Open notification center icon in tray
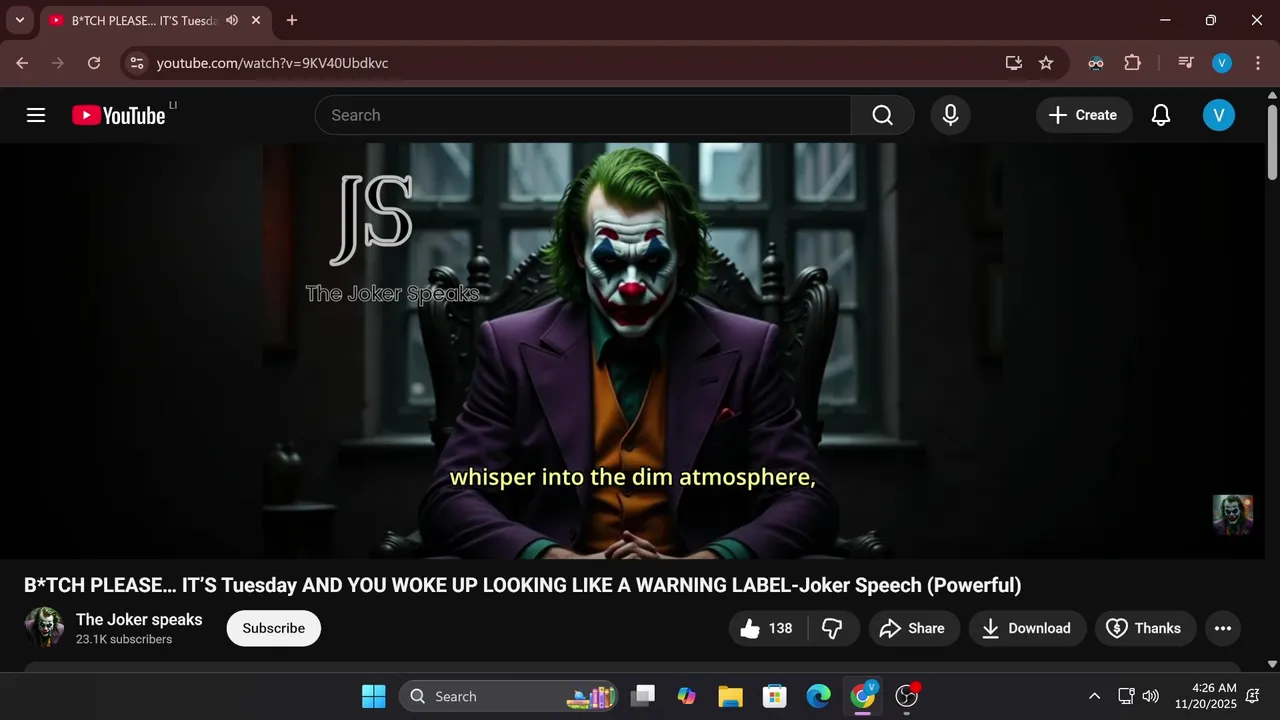 (1252, 696)
